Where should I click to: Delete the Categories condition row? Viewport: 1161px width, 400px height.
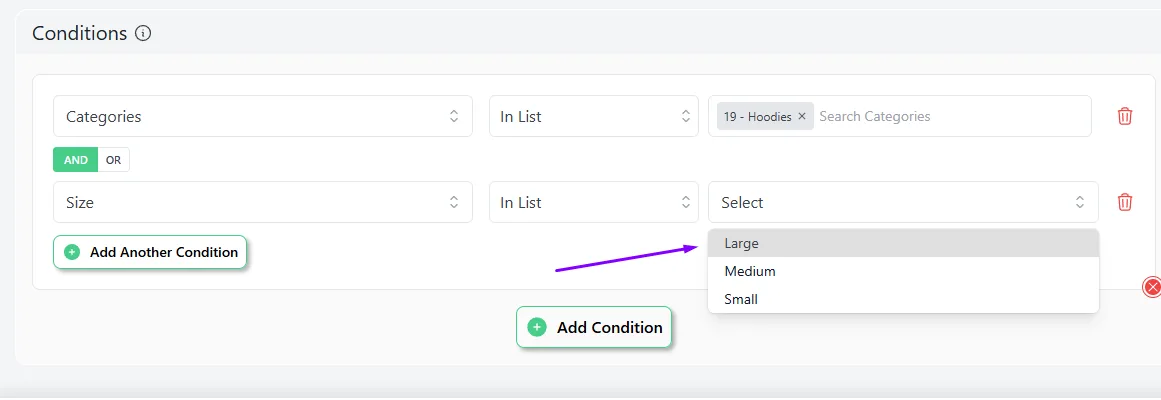[x=1125, y=116]
